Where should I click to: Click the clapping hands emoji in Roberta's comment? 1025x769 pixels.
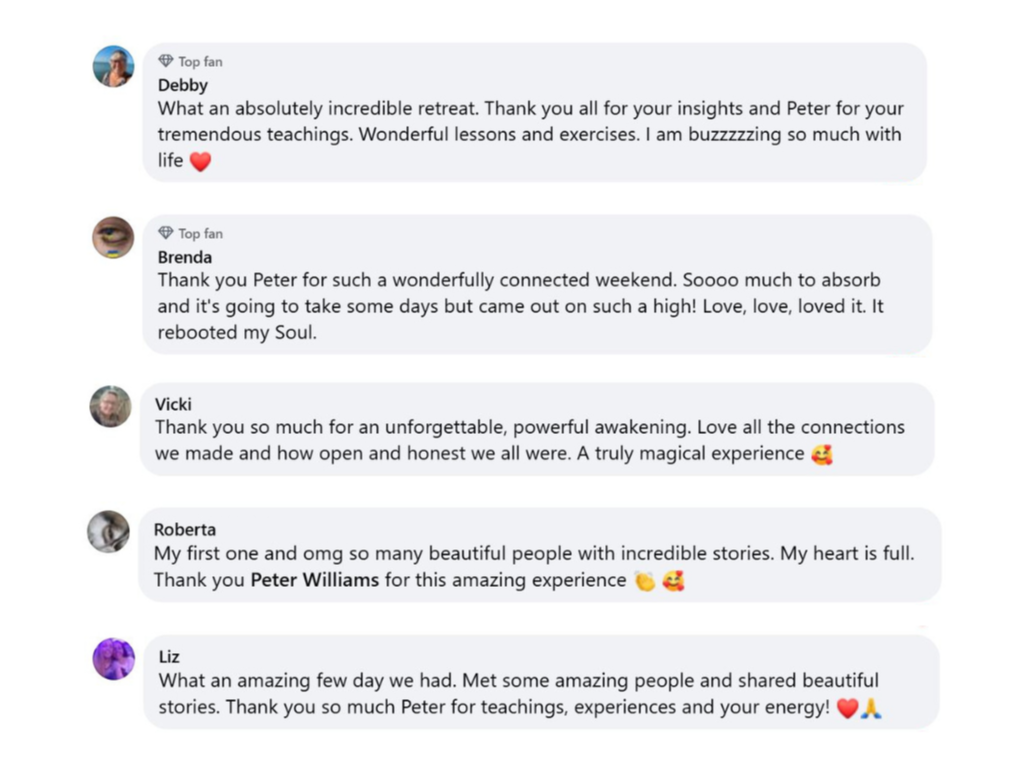click(645, 581)
